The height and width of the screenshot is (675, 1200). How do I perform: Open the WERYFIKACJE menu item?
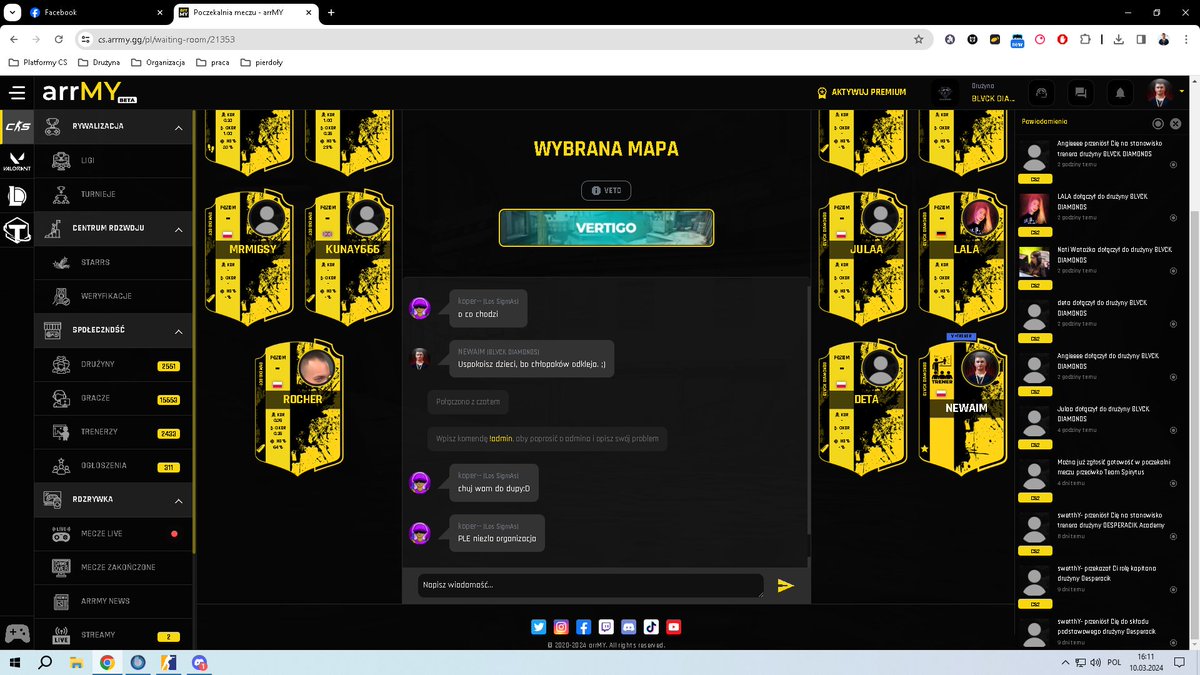point(112,296)
